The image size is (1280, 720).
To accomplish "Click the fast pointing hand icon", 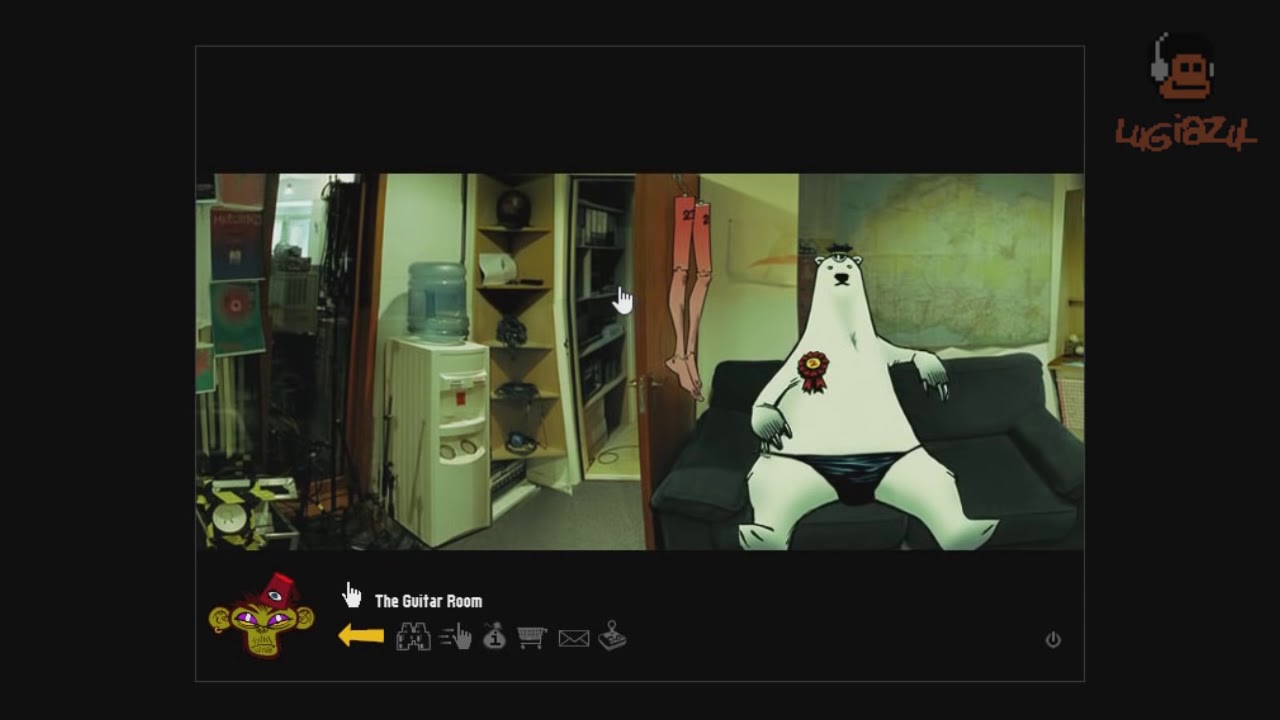I will pos(456,636).
